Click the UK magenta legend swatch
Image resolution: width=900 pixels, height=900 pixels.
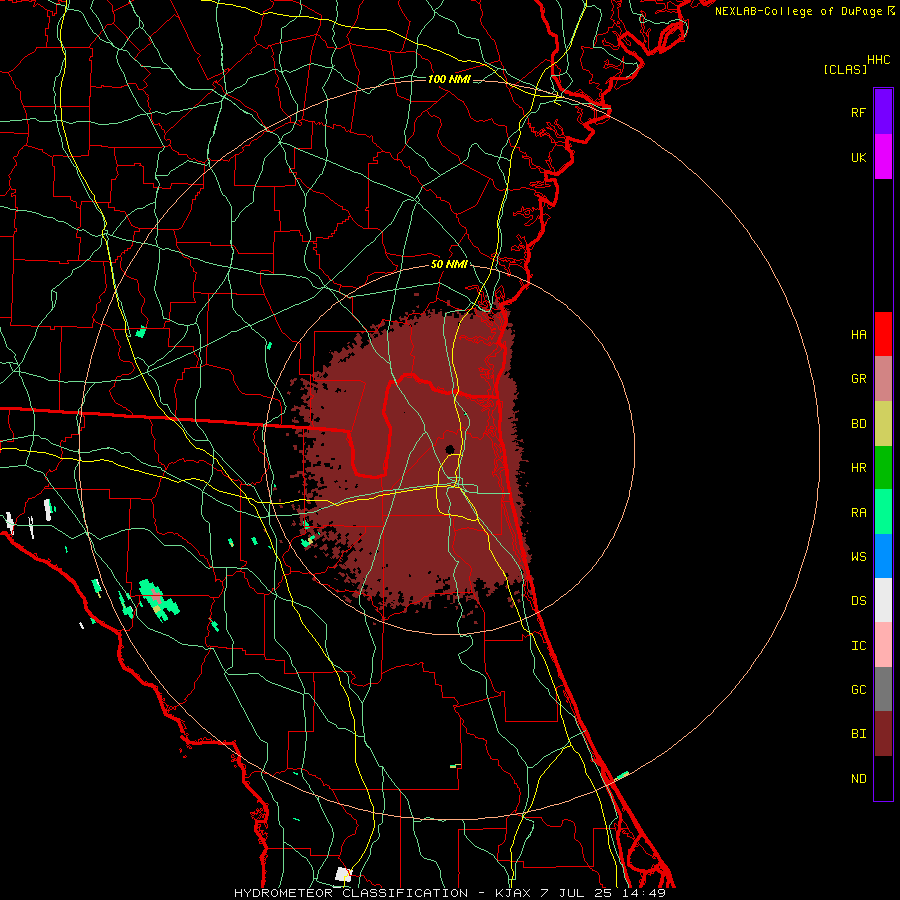[883, 157]
